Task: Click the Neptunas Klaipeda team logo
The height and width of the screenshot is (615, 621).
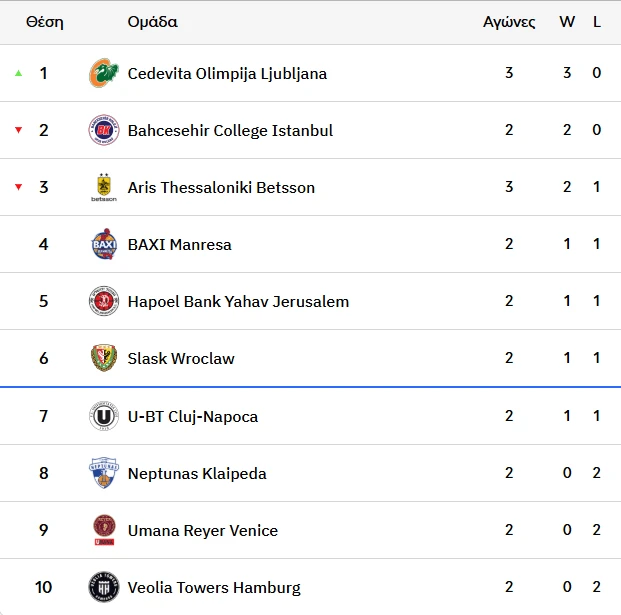Action: point(103,473)
